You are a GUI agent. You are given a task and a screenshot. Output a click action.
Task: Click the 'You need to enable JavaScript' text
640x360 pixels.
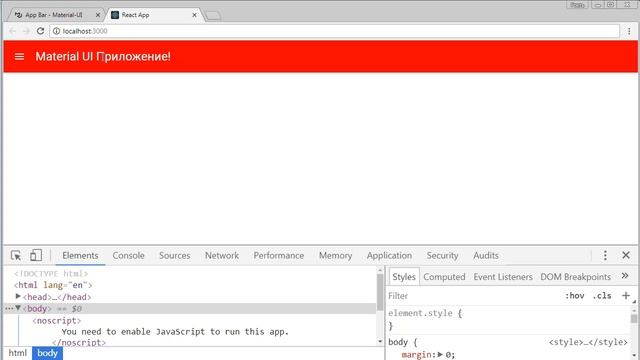point(175,332)
